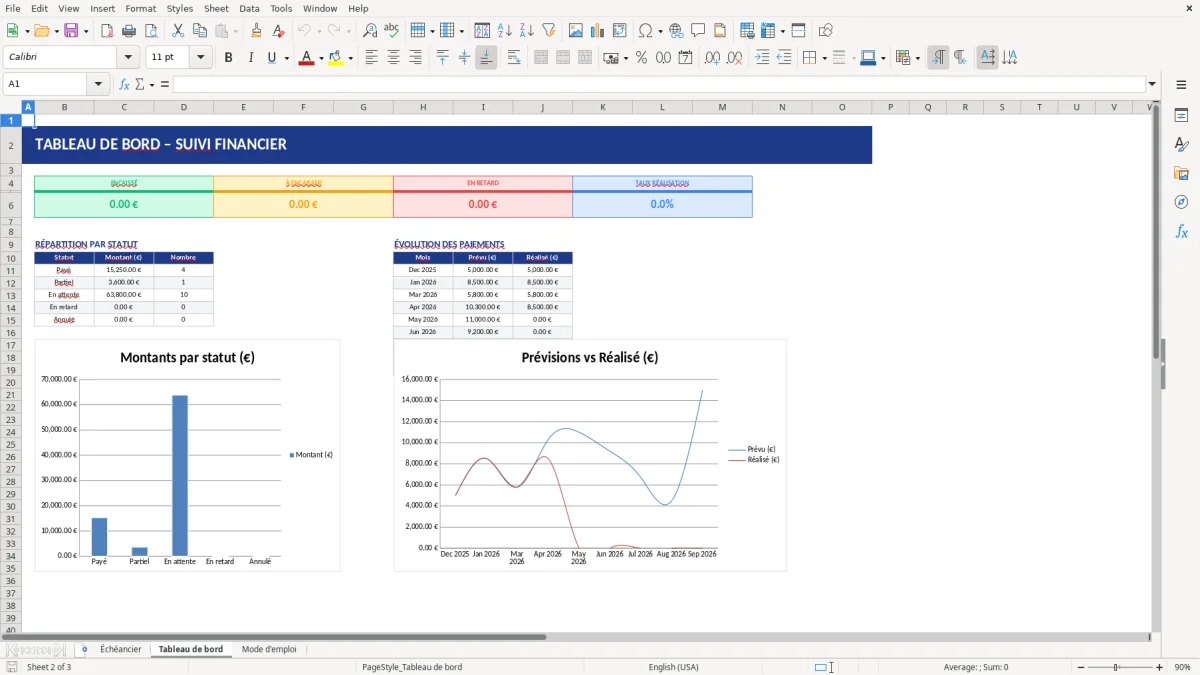Click the Sort Ascending toolbar icon

click(x=502, y=30)
